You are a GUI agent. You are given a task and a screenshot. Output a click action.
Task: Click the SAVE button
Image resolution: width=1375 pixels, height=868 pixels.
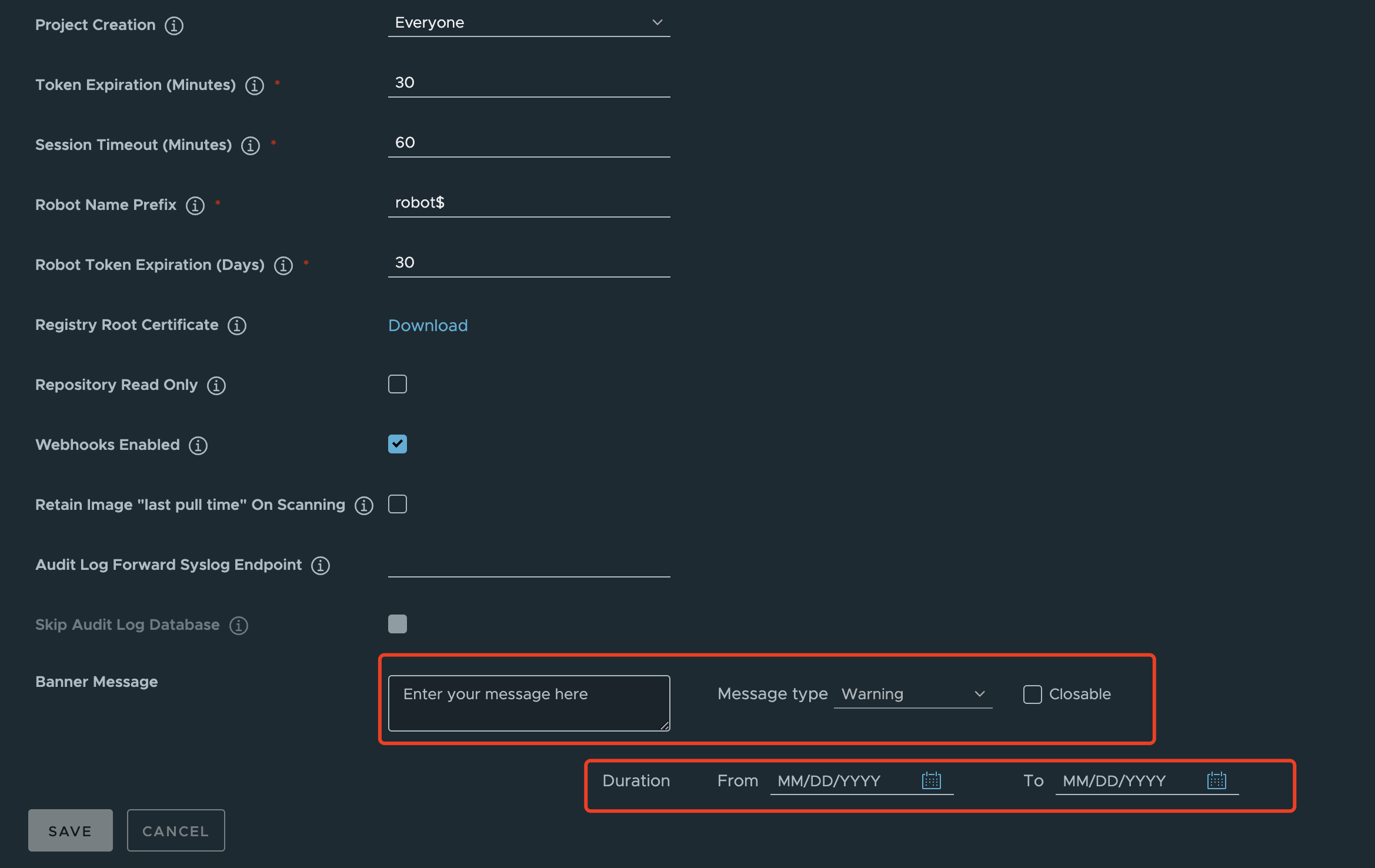70,830
